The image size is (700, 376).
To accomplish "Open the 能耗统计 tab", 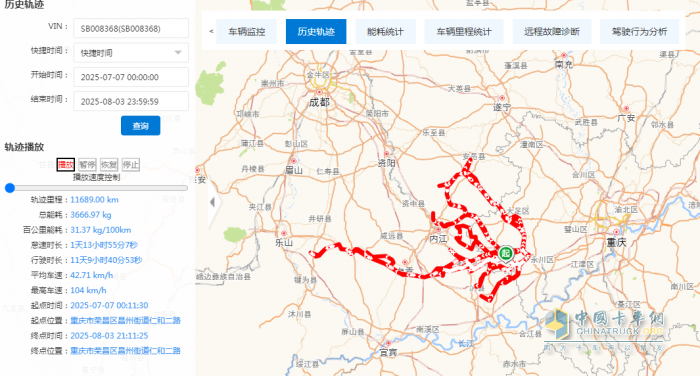I will pyautogui.click(x=385, y=32).
